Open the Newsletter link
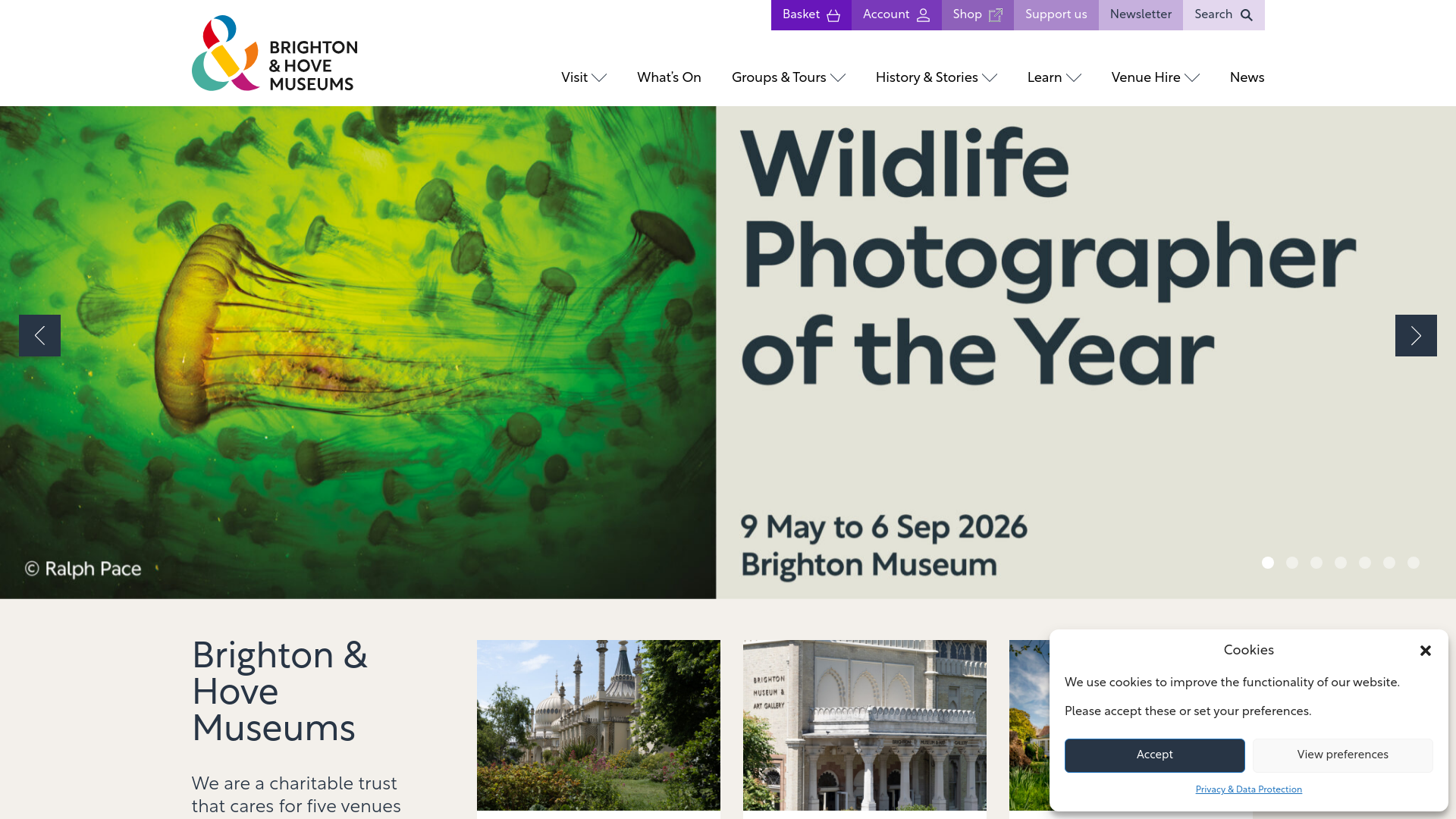Viewport: 1456px width, 819px height. click(x=1141, y=15)
